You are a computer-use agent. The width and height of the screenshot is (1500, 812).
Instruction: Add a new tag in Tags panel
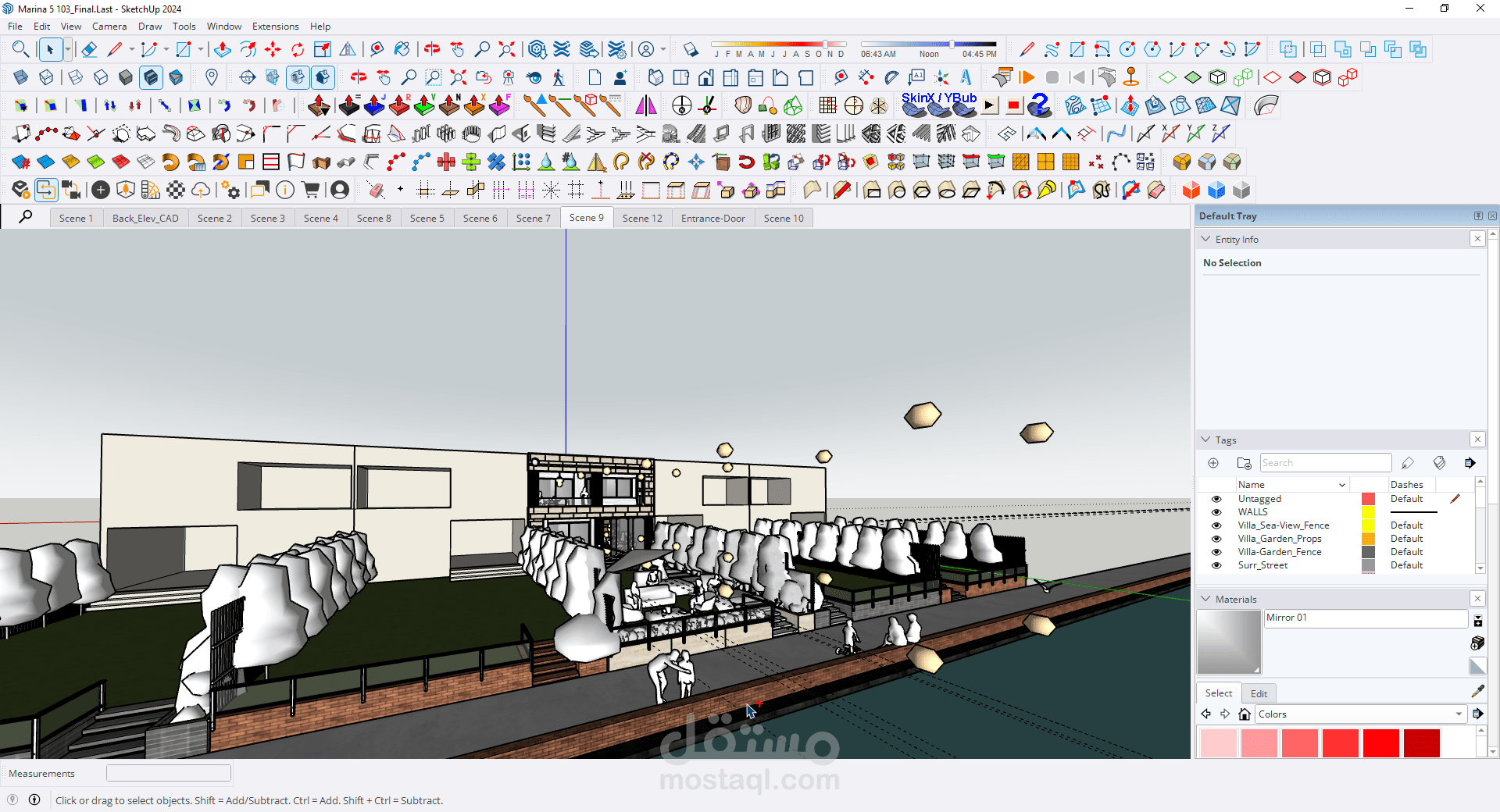[x=1213, y=463]
